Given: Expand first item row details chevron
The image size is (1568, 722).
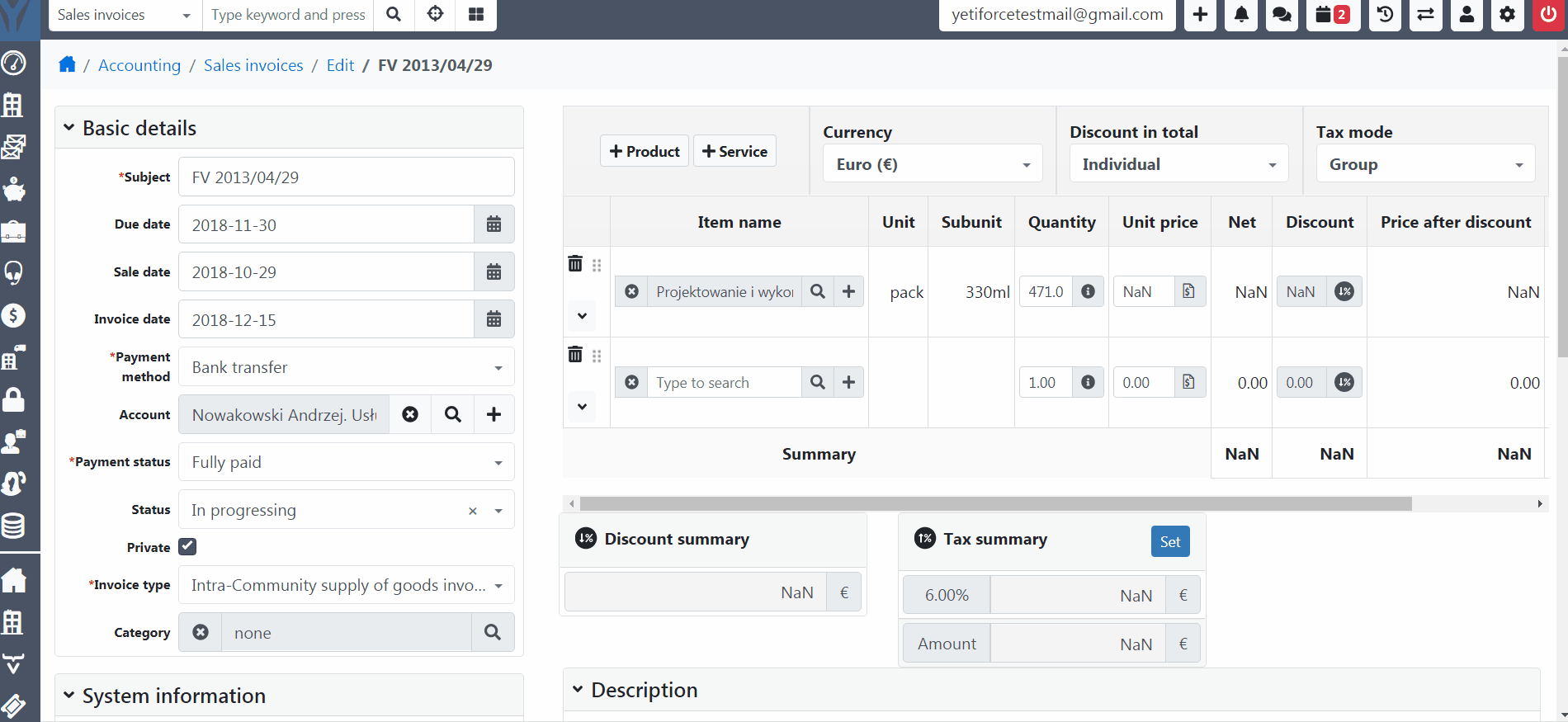Looking at the screenshot, I should (582, 316).
